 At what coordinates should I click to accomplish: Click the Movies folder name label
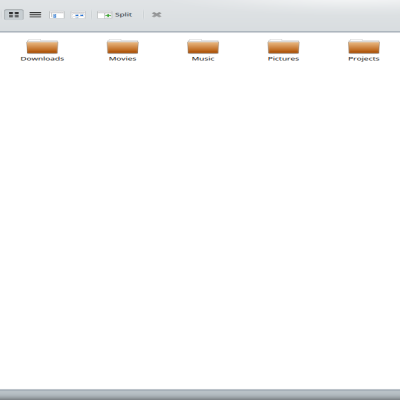(x=123, y=59)
